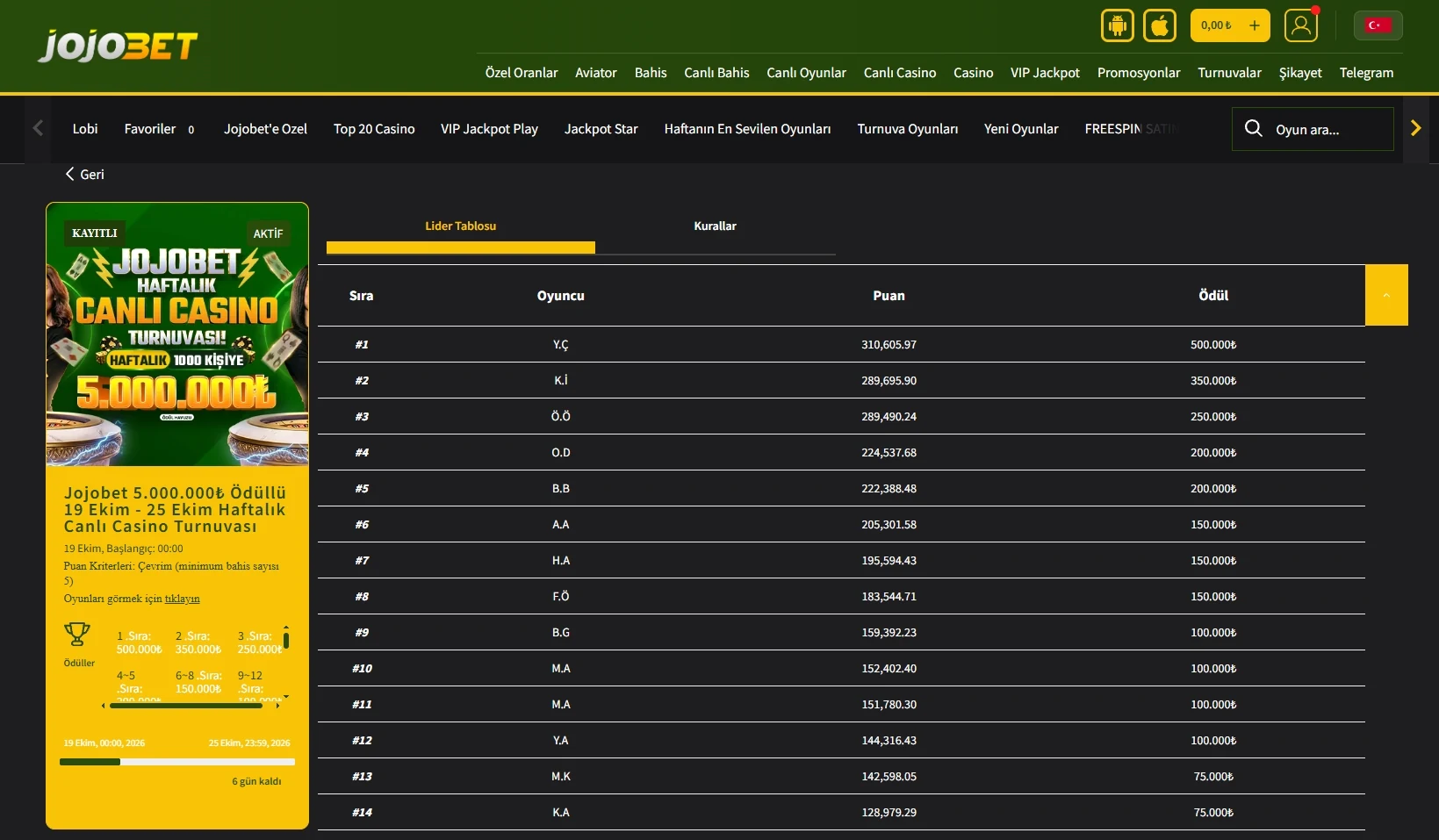Click the tournament time progress bar

[177, 762]
